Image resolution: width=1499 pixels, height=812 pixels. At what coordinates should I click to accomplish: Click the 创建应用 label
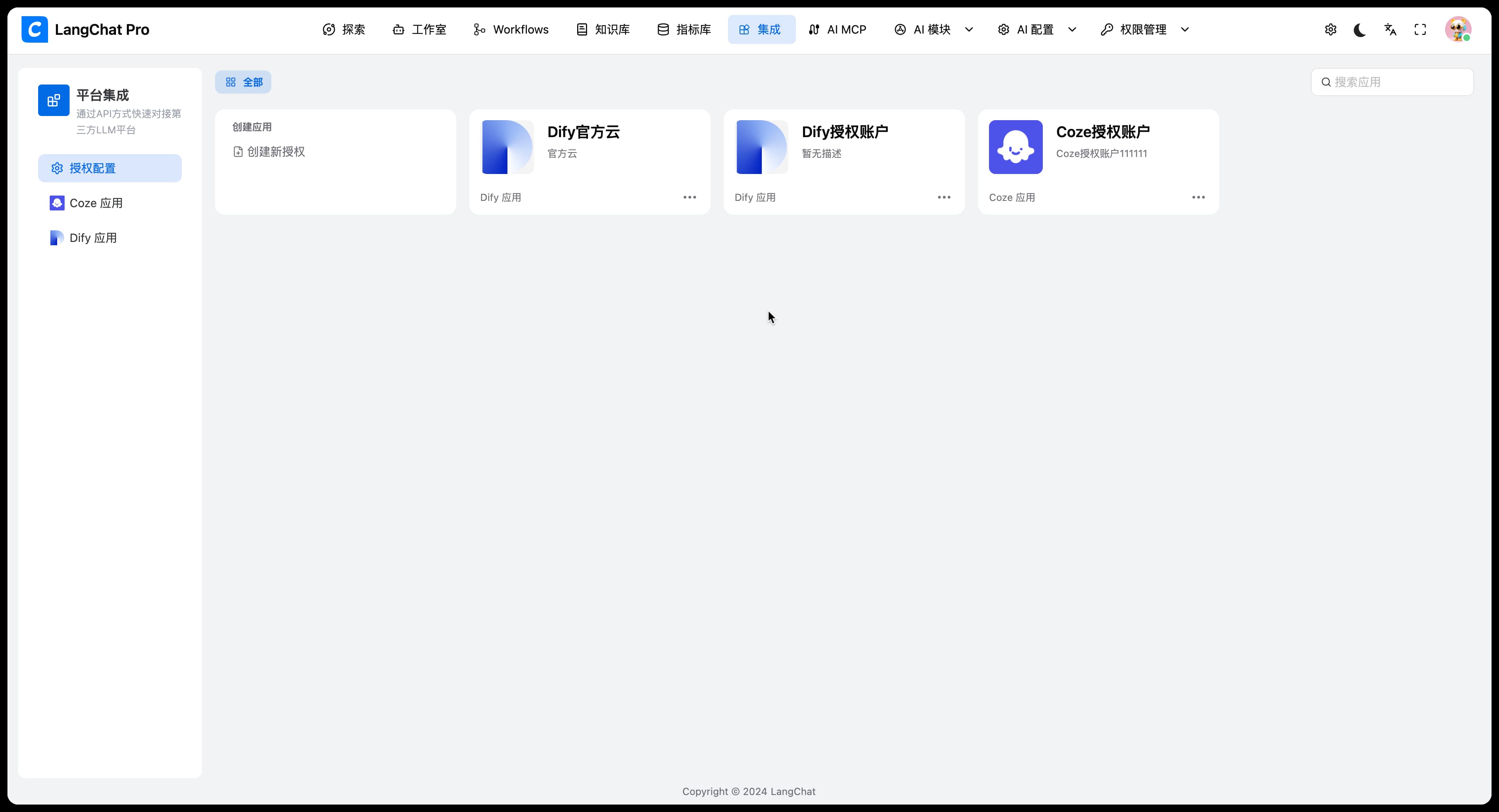click(x=252, y=127)
